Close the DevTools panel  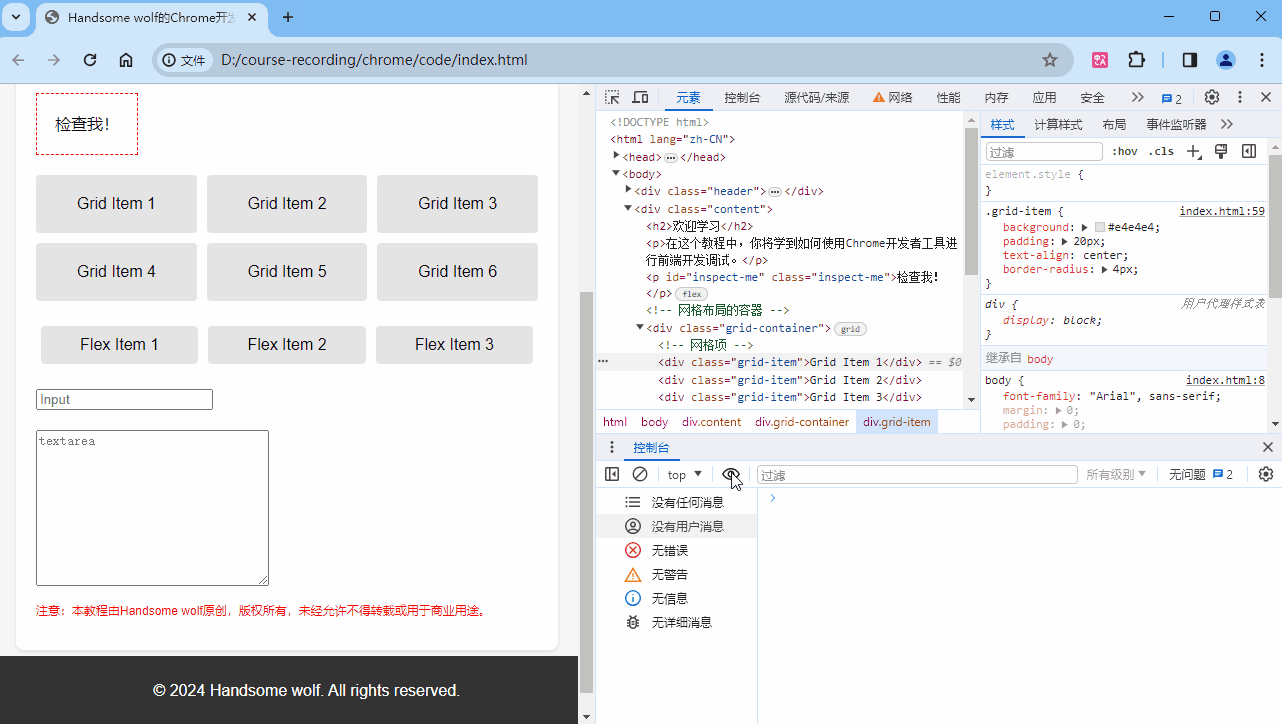pyautogui.click(x=1266, y=97)
